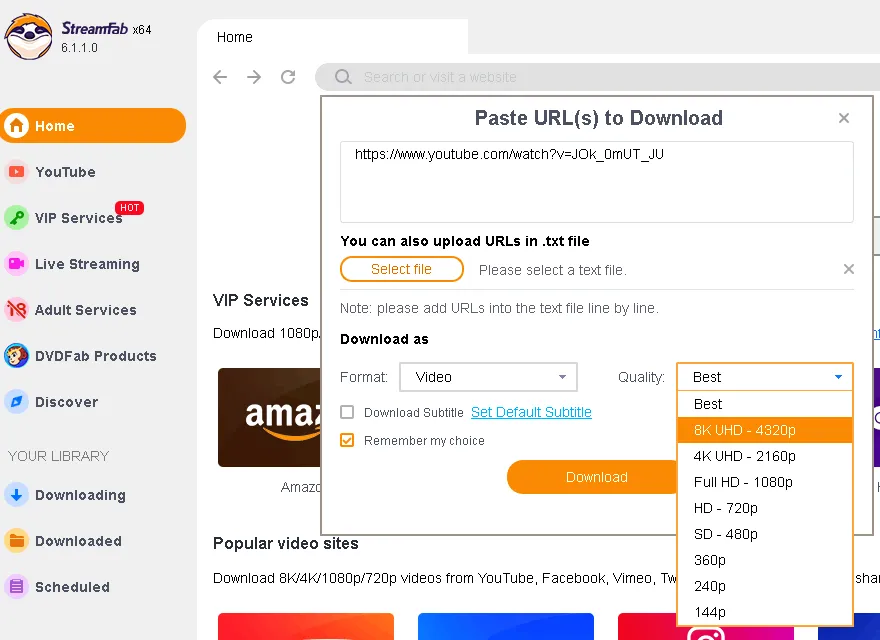
Task: Collapse the Quality dropdown arrow
Action: click(838, 377)
